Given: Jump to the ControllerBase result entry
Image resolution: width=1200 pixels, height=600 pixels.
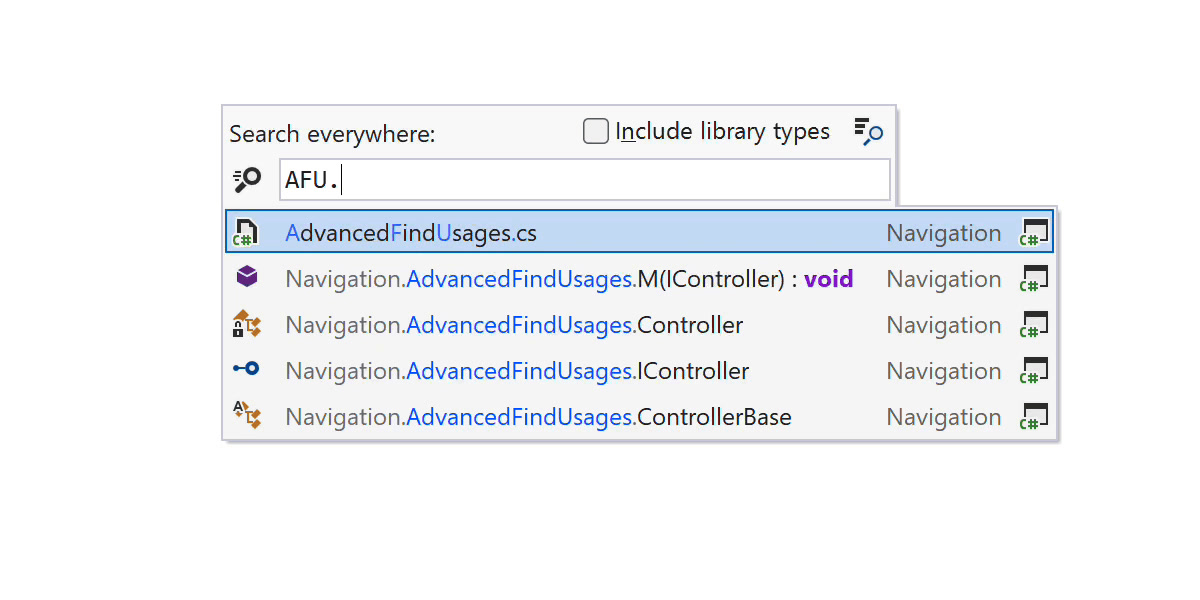Looking at the screenshot, I should pyautogui.click(x=538, y=417).
